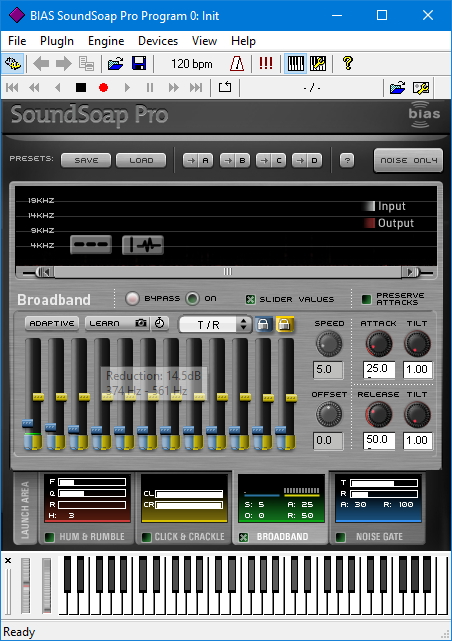Store settings to snapshot D
The width and height of the screenshot is (452, 641).
pos(307,161)
